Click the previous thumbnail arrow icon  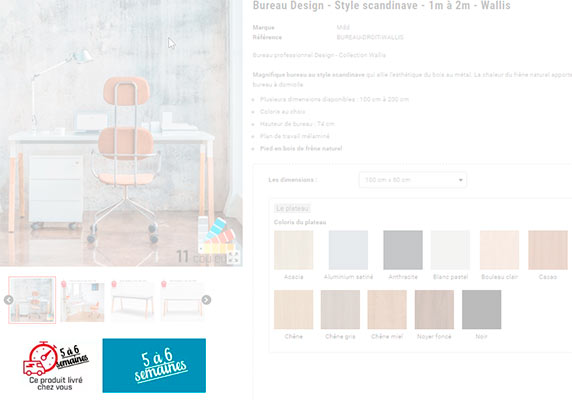9,300
